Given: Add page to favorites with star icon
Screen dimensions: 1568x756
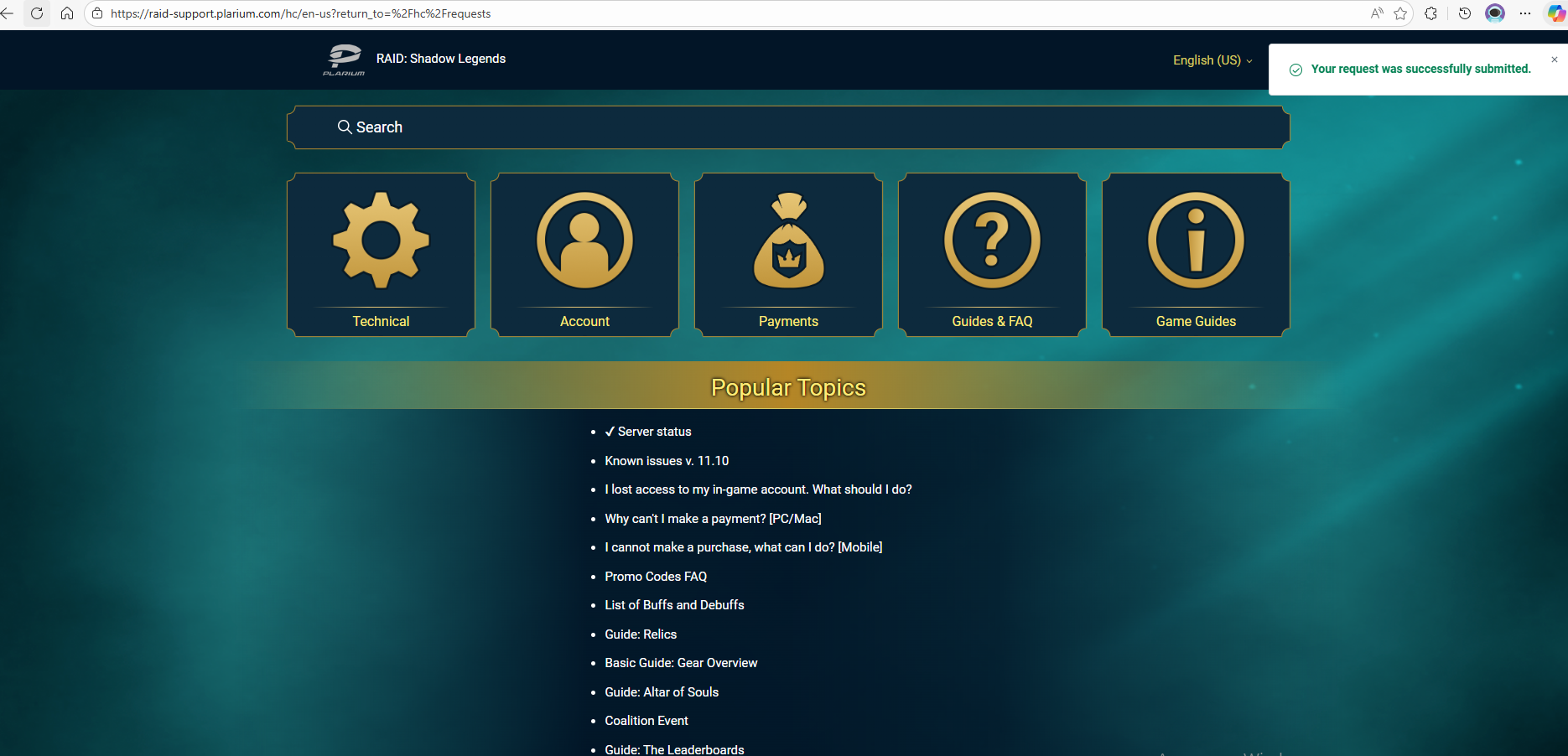Looking at the screenshot, I should point(1400,13).
